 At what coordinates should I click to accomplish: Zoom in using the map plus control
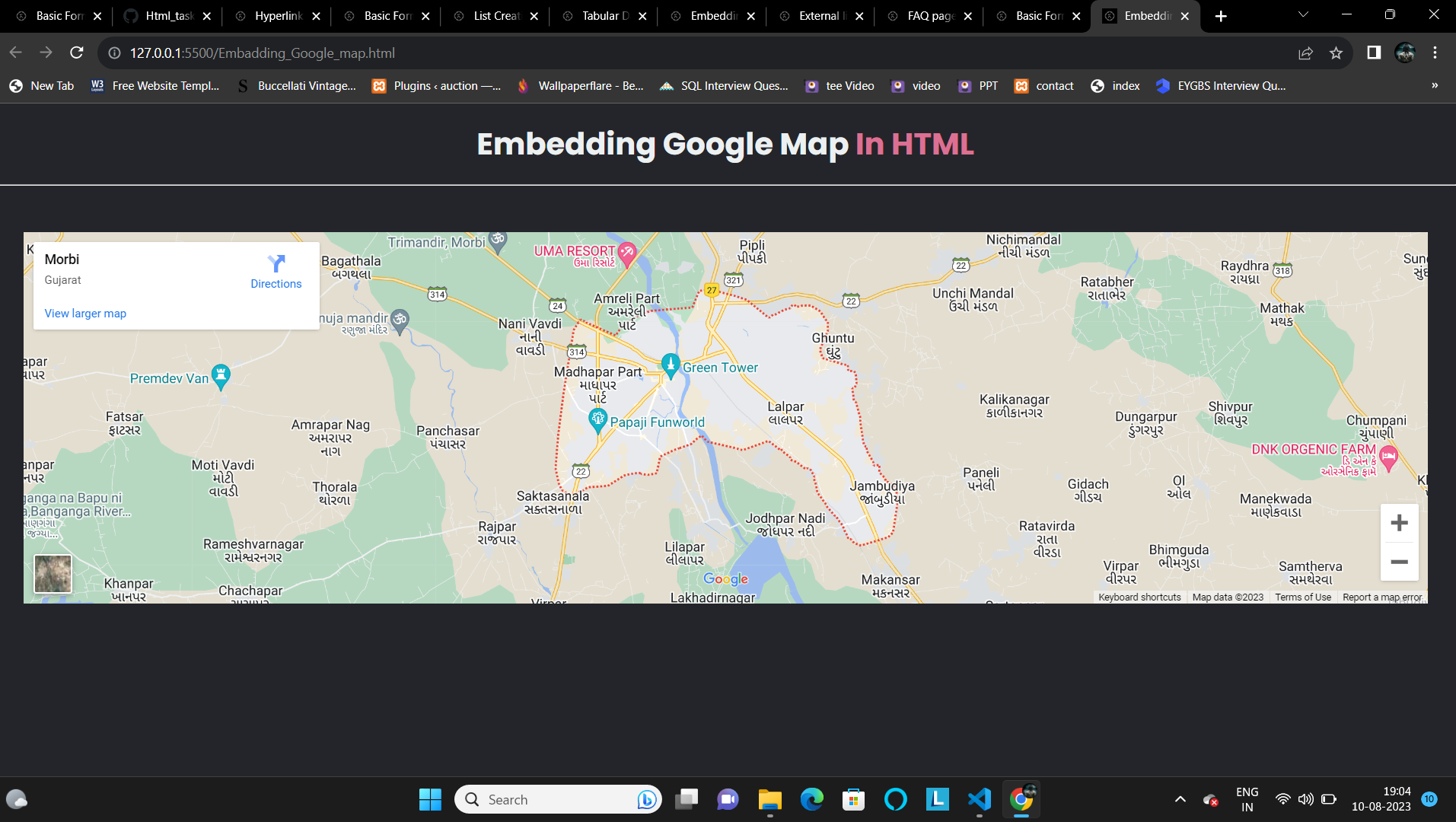coord(1399,522)
